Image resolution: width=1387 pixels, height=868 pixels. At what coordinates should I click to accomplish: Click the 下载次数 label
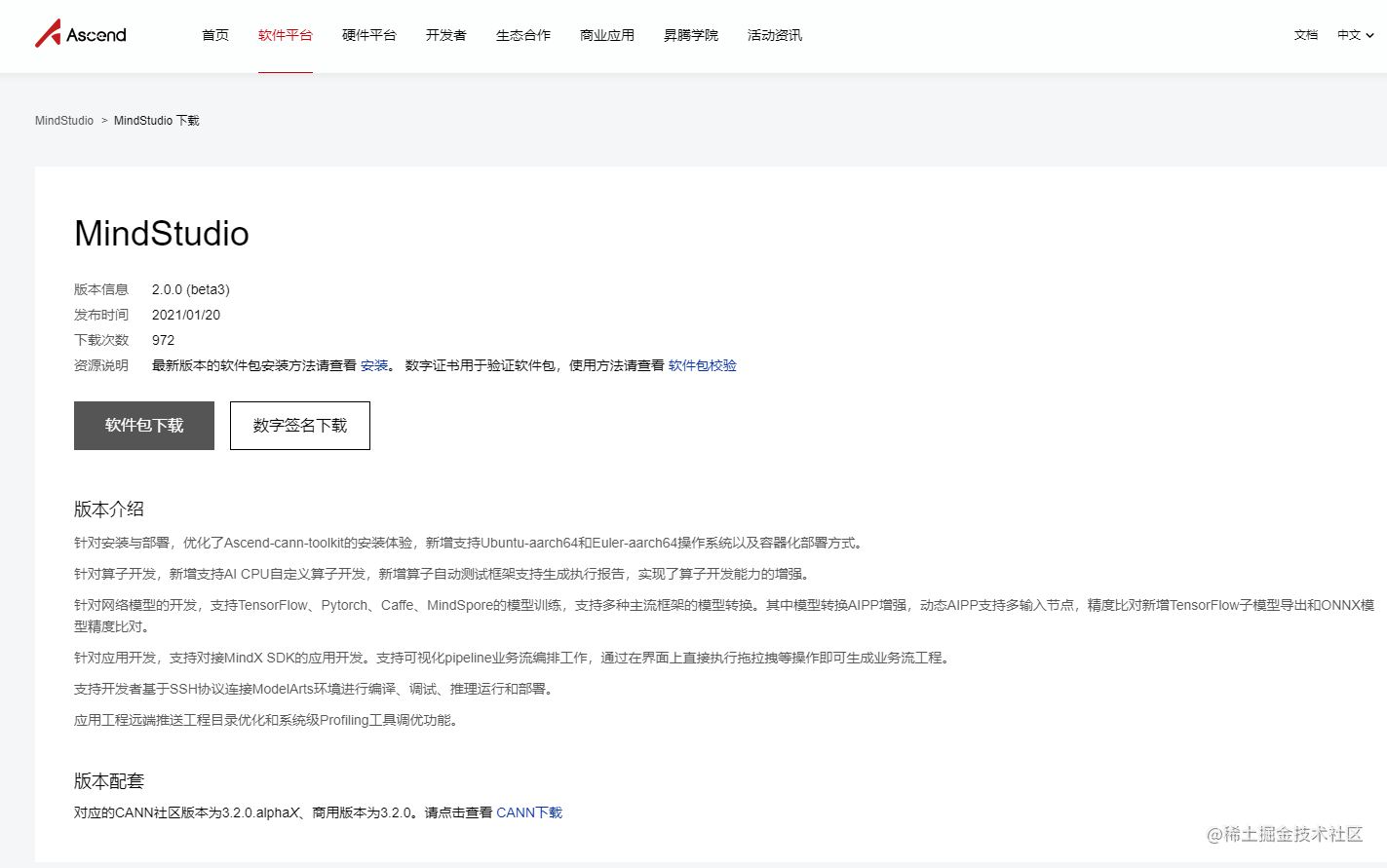click(x=101, y=340)
